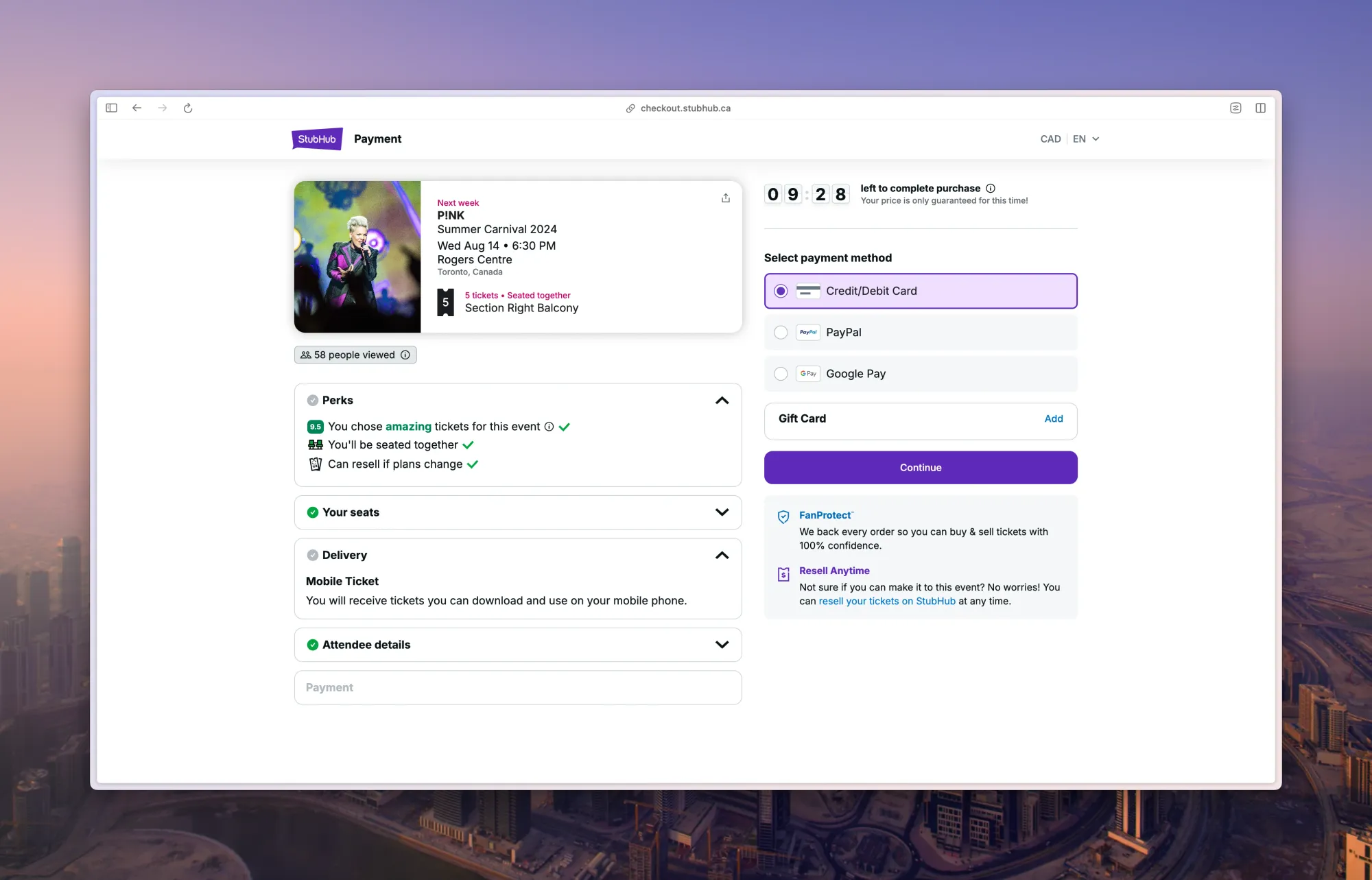Select Credit/Debit Card radio button

[781, 291]
